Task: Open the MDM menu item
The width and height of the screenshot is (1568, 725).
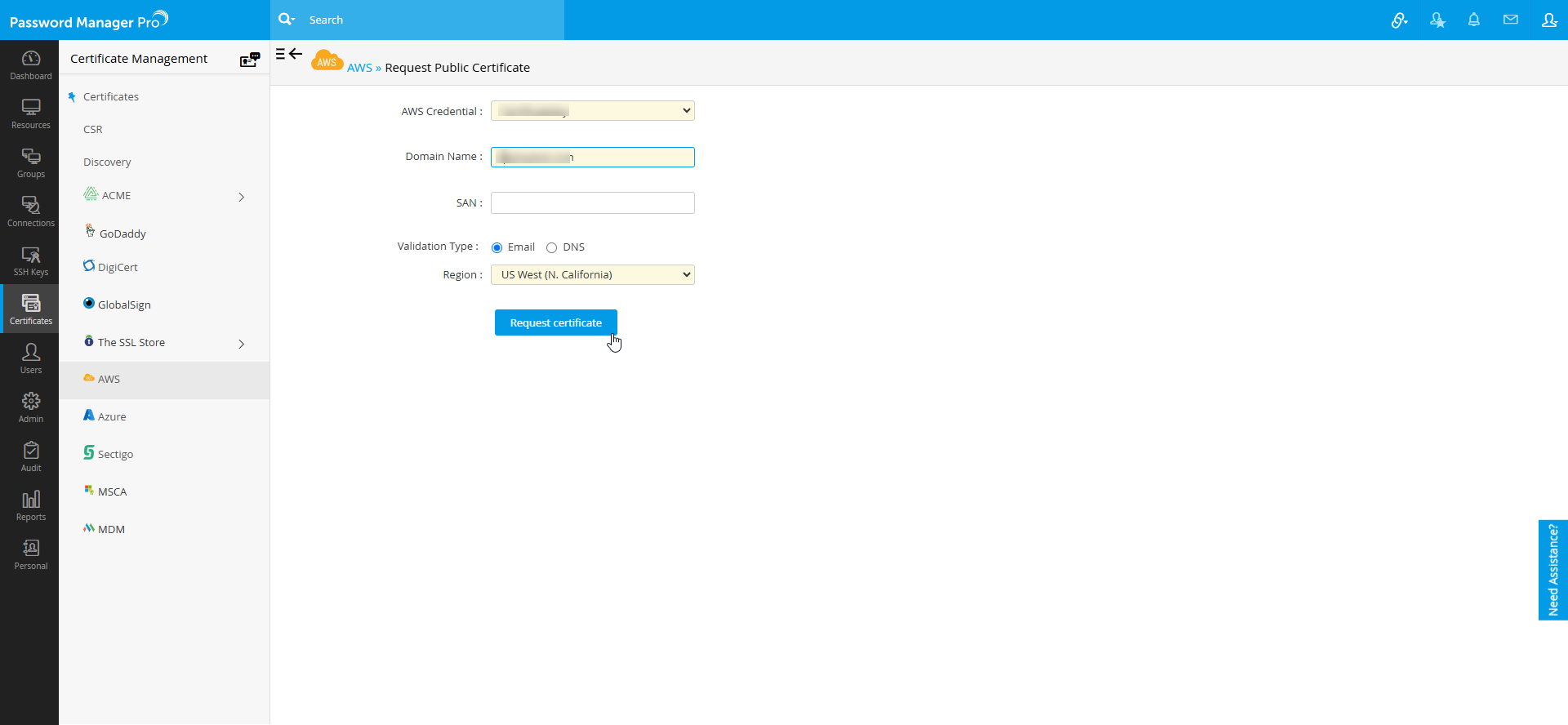Action: click(x=111, y=529)
